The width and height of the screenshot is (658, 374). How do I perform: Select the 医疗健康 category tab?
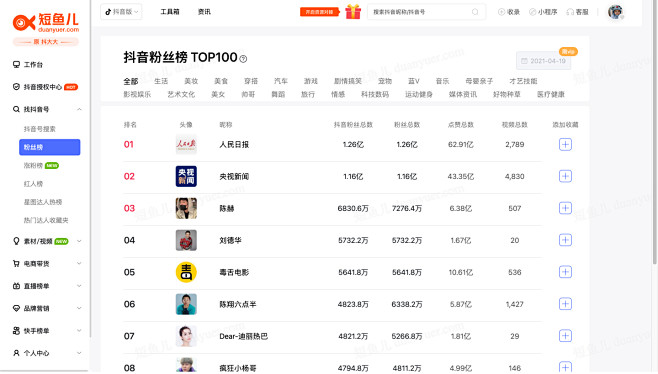click(551, 94)
